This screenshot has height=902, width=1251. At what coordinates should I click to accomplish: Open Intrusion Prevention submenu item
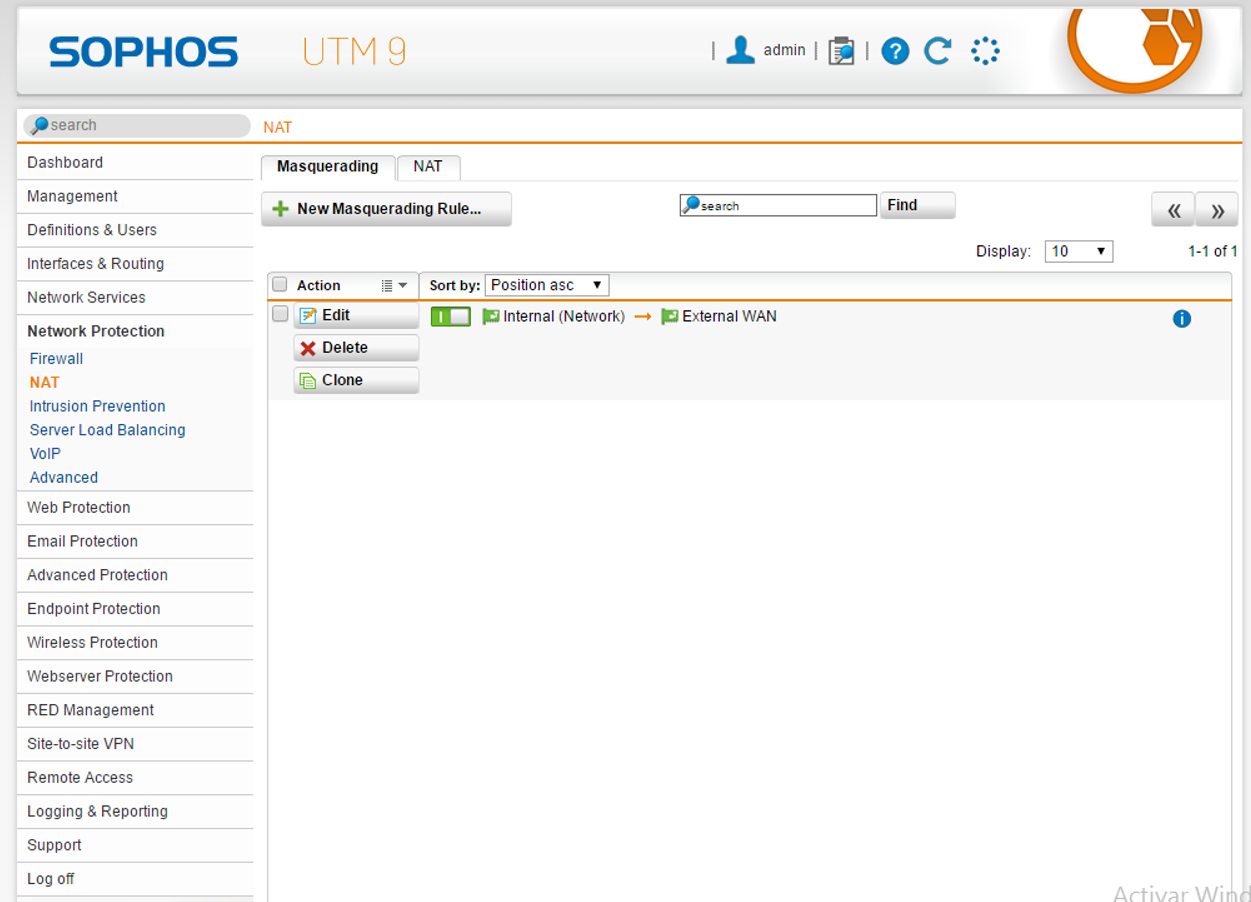[97, 406]
